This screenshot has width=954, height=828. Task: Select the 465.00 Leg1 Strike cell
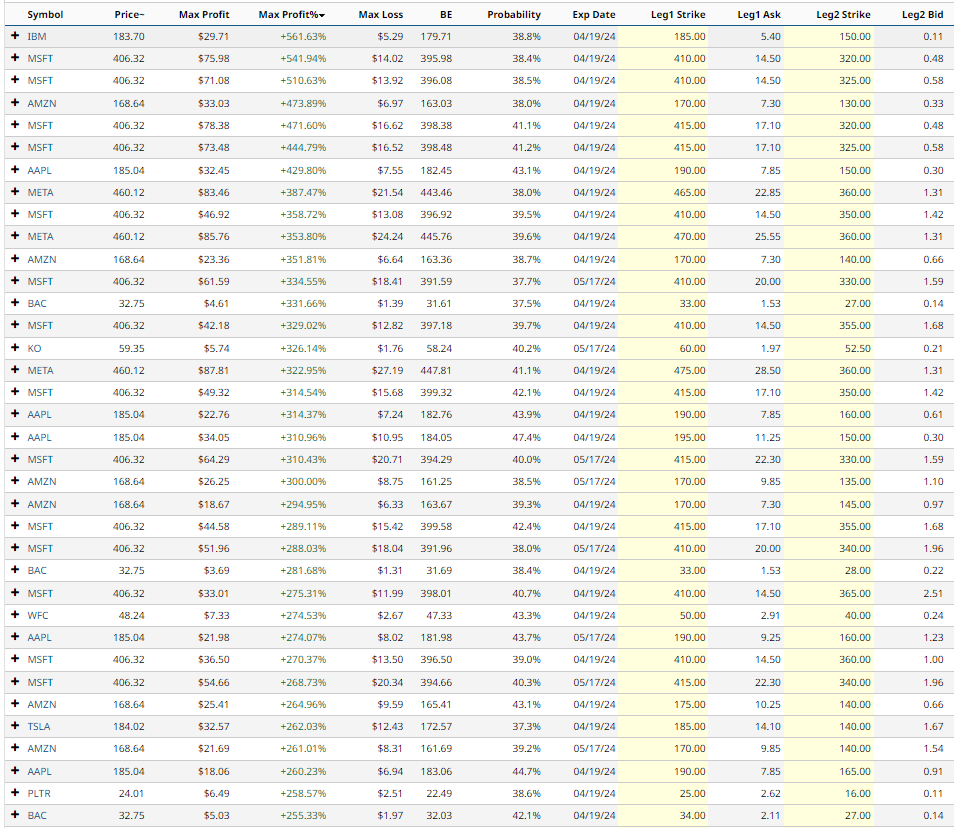(x=689, y=192)
